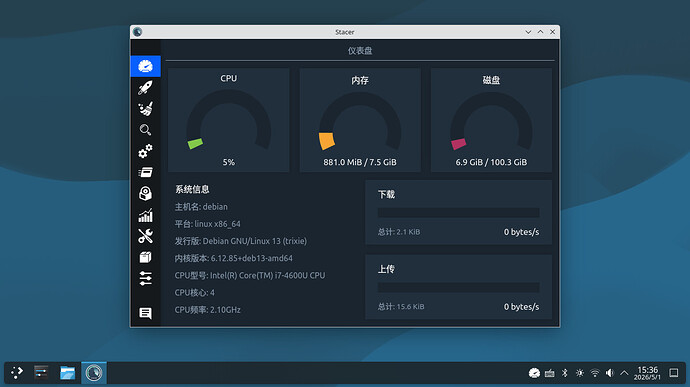Click the 881.0 MiB / 7.5 GiB text
The image size is (690, 387).
point(360,162)
